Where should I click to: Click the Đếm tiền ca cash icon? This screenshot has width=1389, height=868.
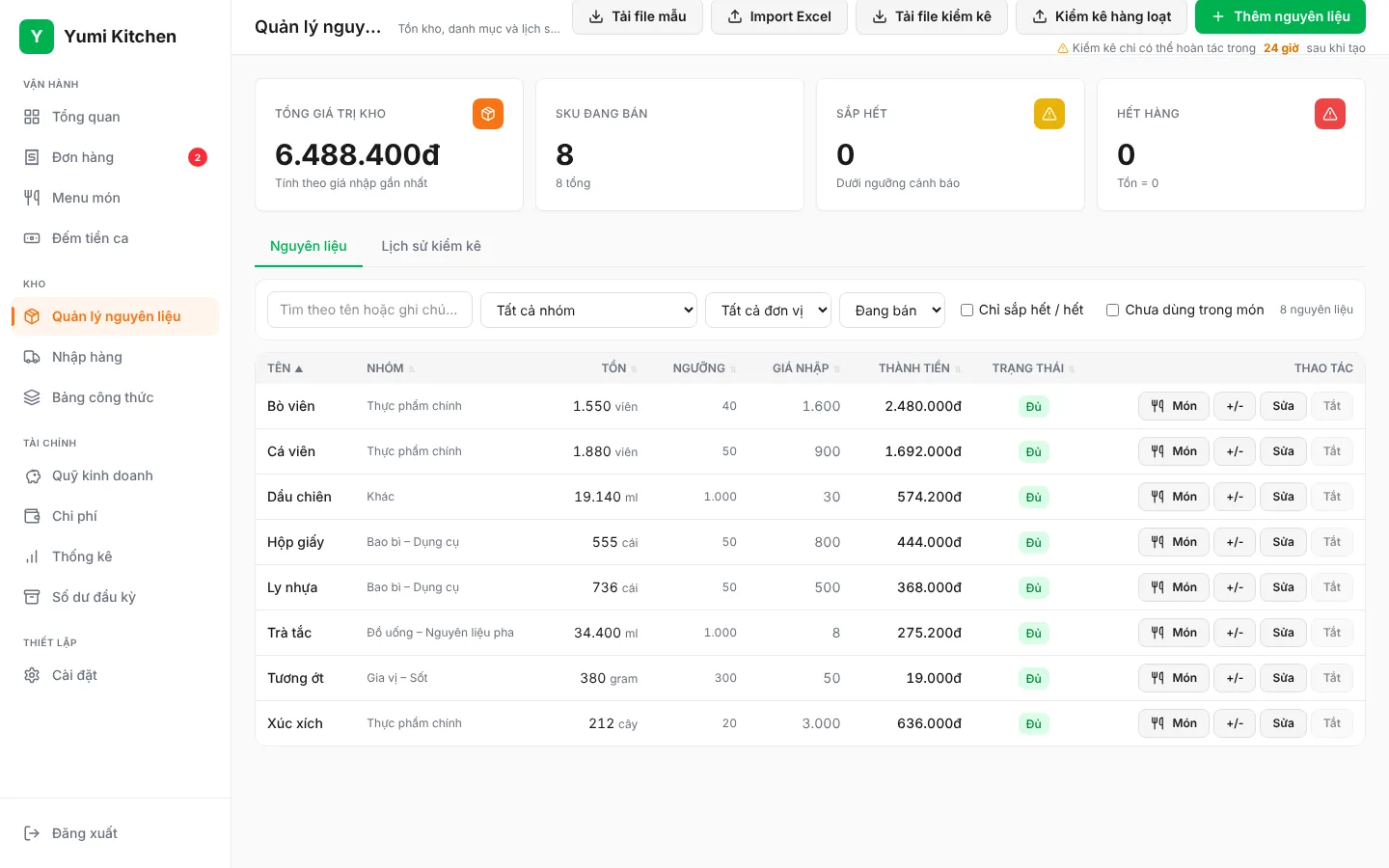(x=32, y=238)
